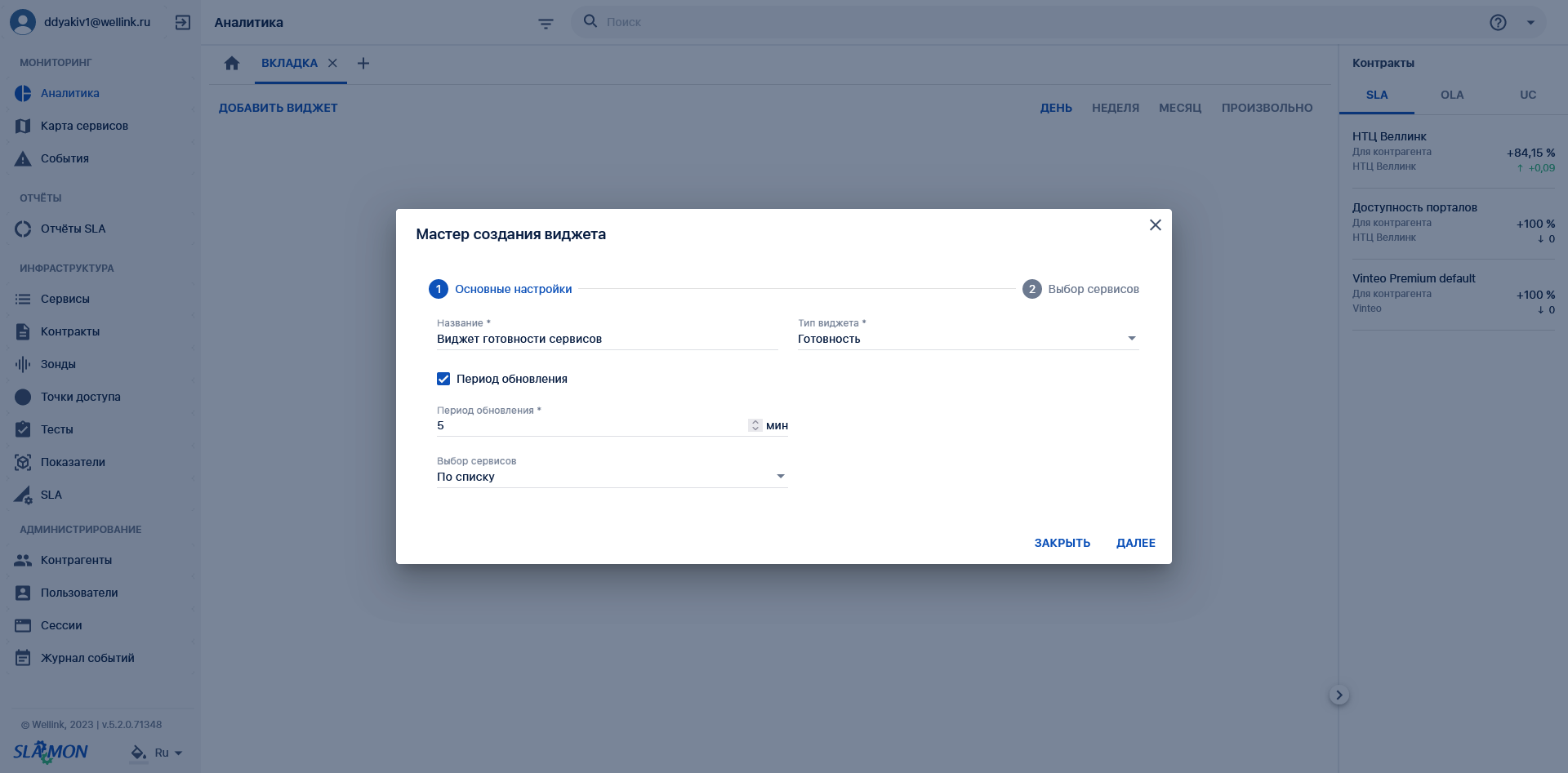Click the refresh period value field
This screenshot has width=1568, height=773.
(591, 425)
